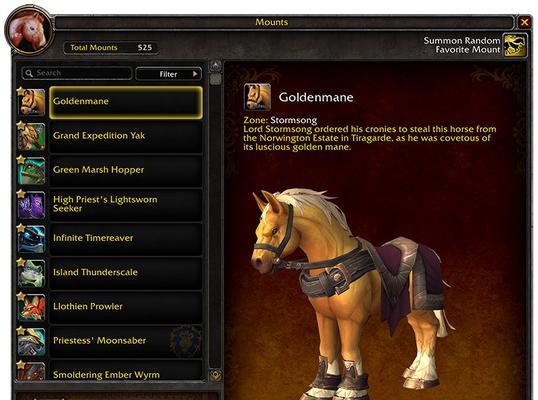Click the Goldenmane horse icon in list
Image resolution: width=538 pixels, height=400 pixels.
pyautogui.click(x=32, y=102)
